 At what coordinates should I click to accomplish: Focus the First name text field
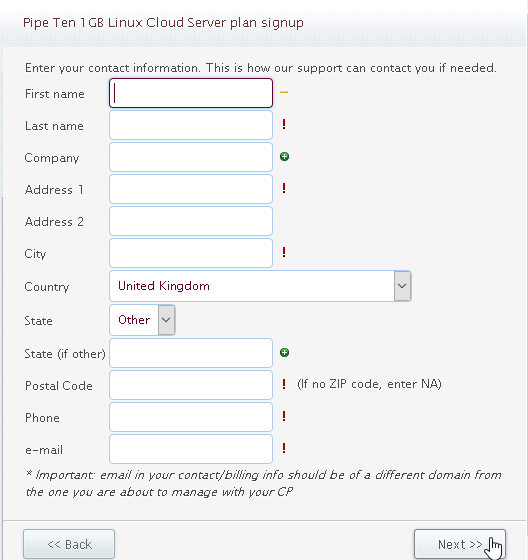(x=191, y=93)
